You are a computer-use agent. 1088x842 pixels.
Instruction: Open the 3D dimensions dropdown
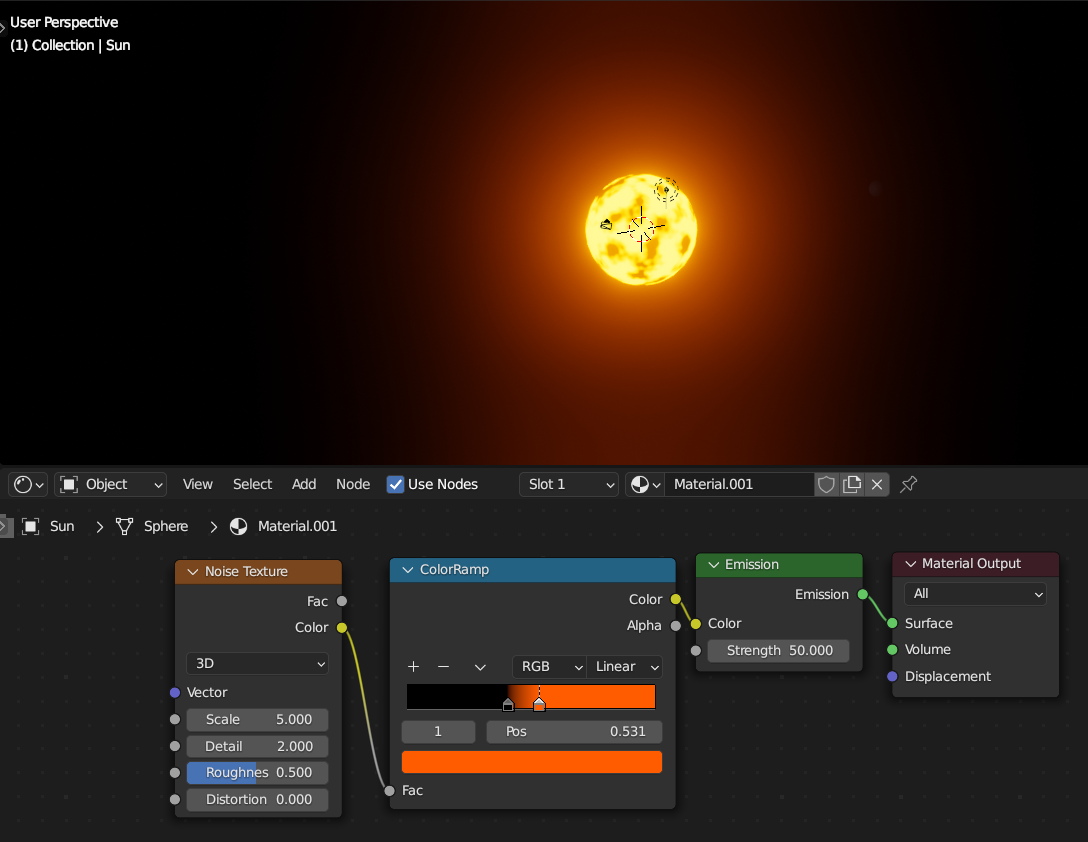257,663
